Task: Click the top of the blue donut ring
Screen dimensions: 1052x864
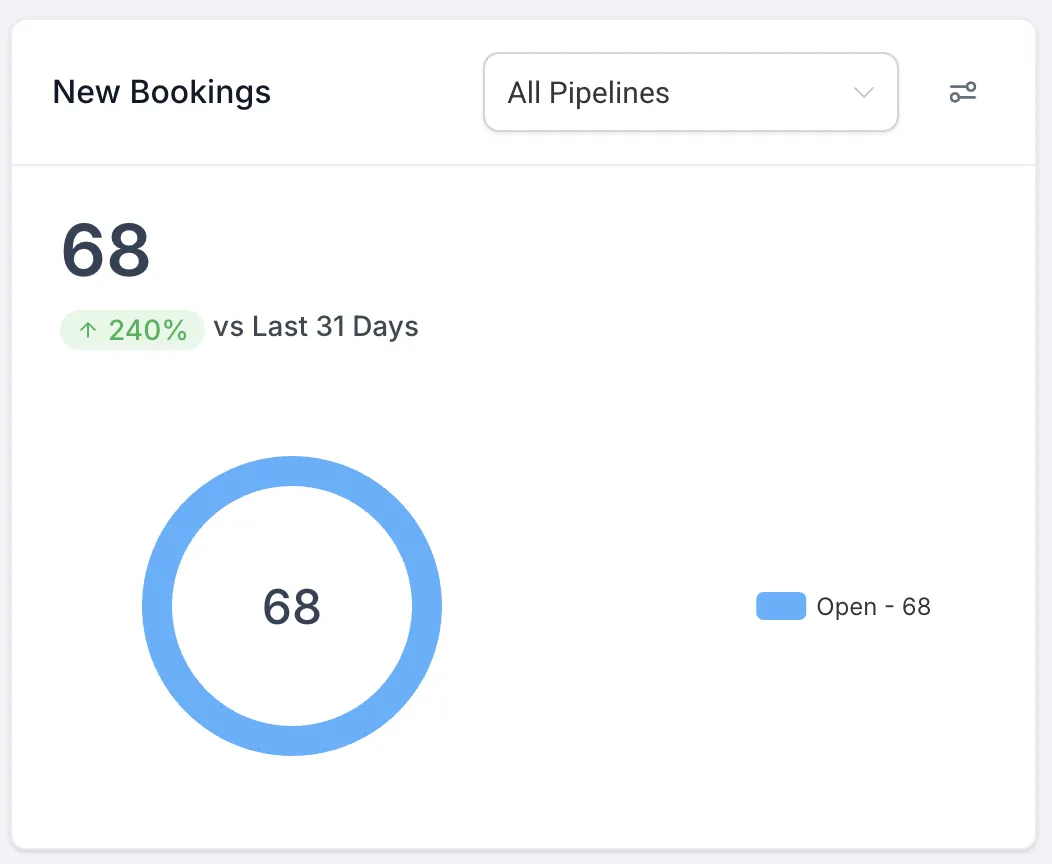Action: tap(292, 471)
